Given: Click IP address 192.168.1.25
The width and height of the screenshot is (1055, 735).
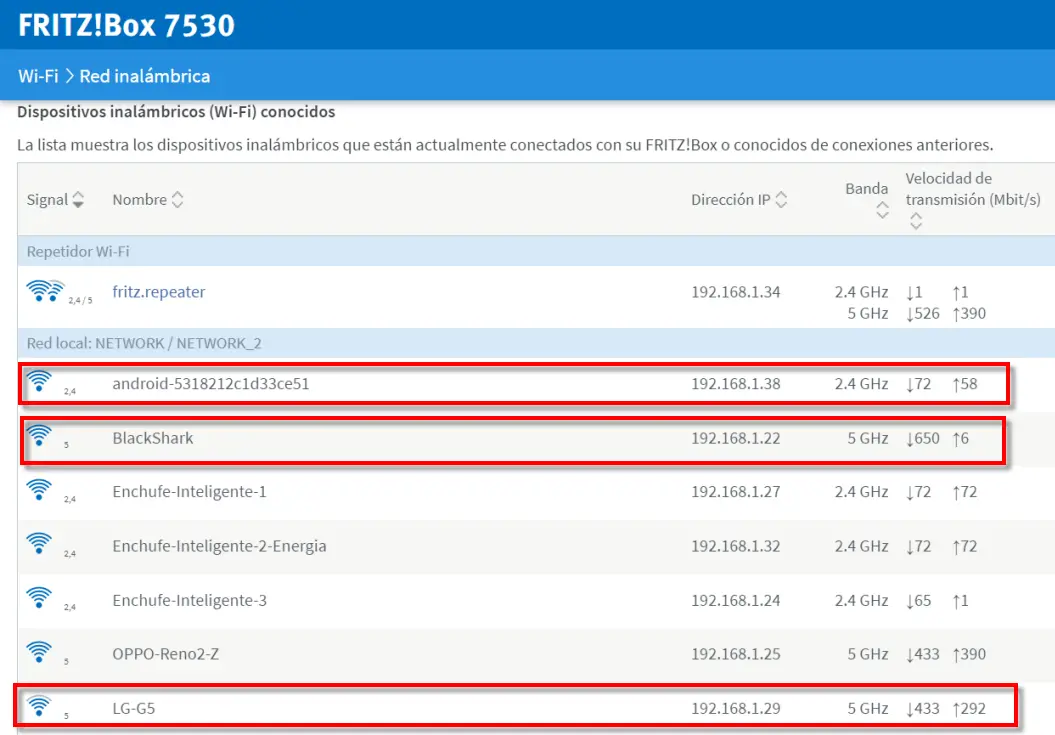Looking at the screenshot, I should point(735,654).
